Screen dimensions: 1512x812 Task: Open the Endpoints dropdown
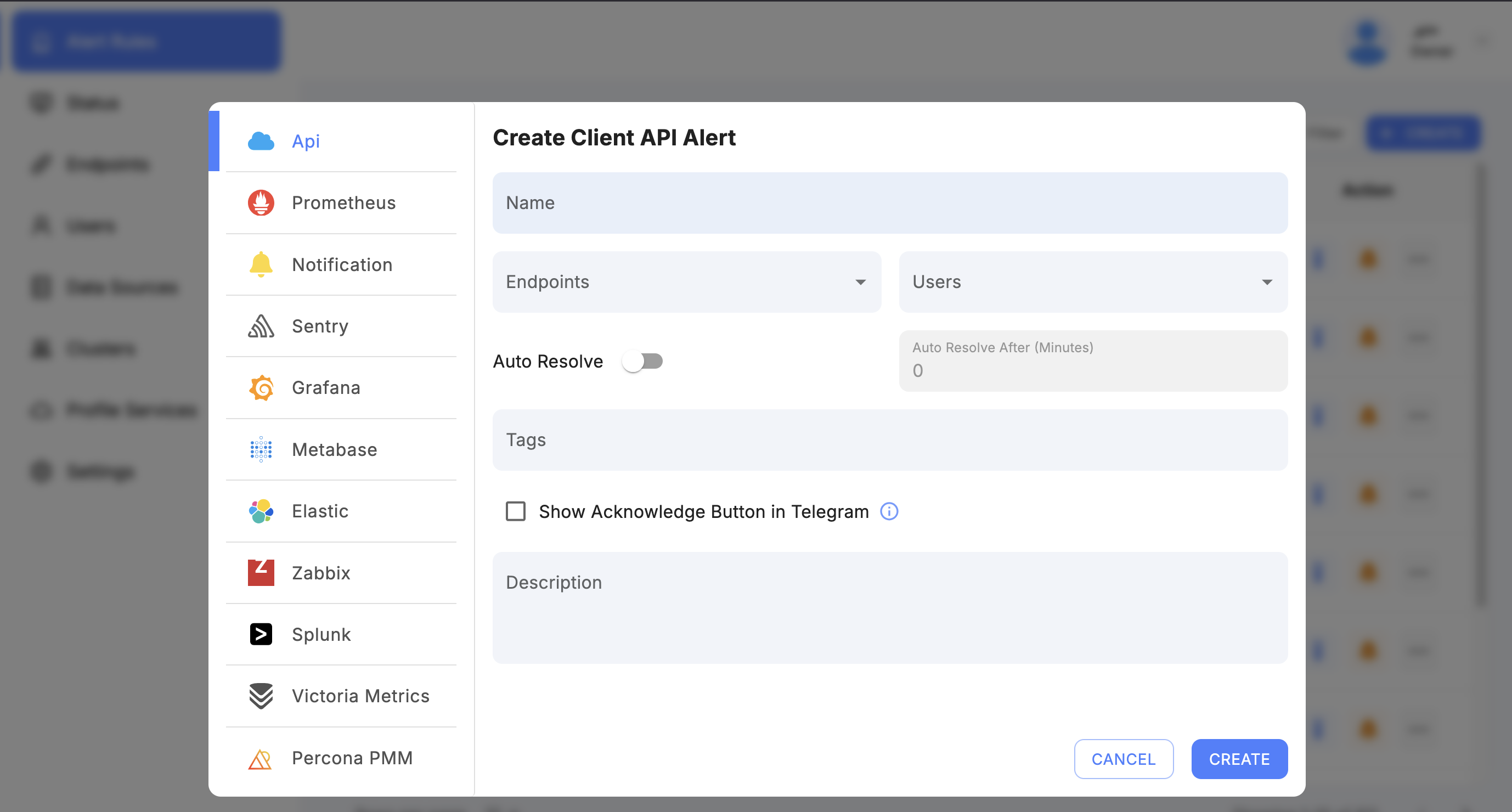pos(687,282)
